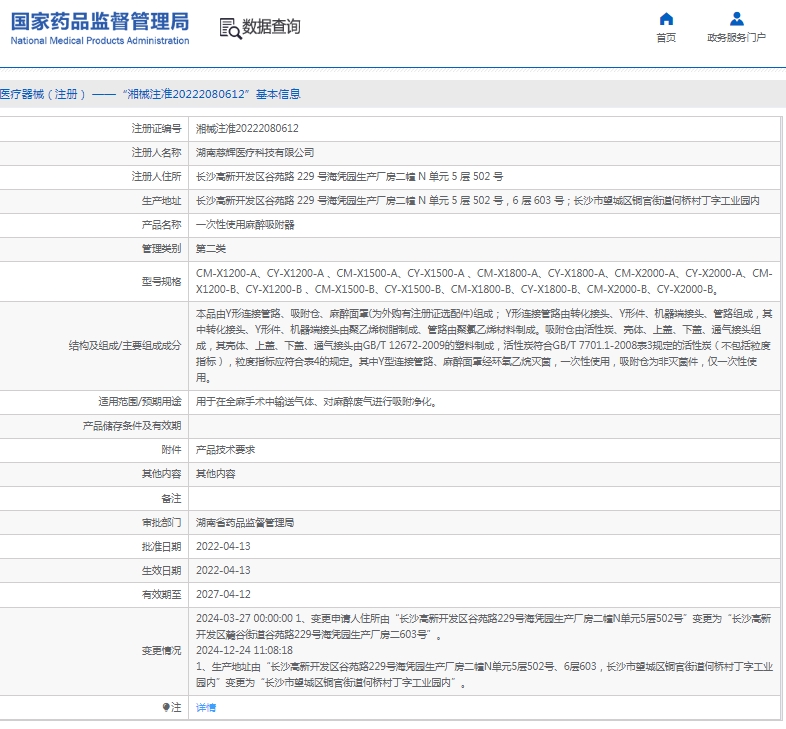Click the 注册人名称 row label
Image resolution: width=786 pixels, height=729 pixels.
[x=156, y=152]
